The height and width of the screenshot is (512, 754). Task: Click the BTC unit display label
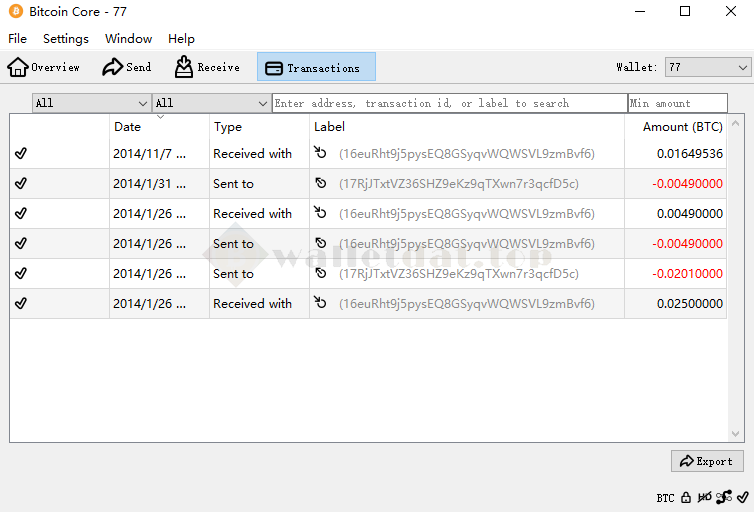tap(665, 498)
